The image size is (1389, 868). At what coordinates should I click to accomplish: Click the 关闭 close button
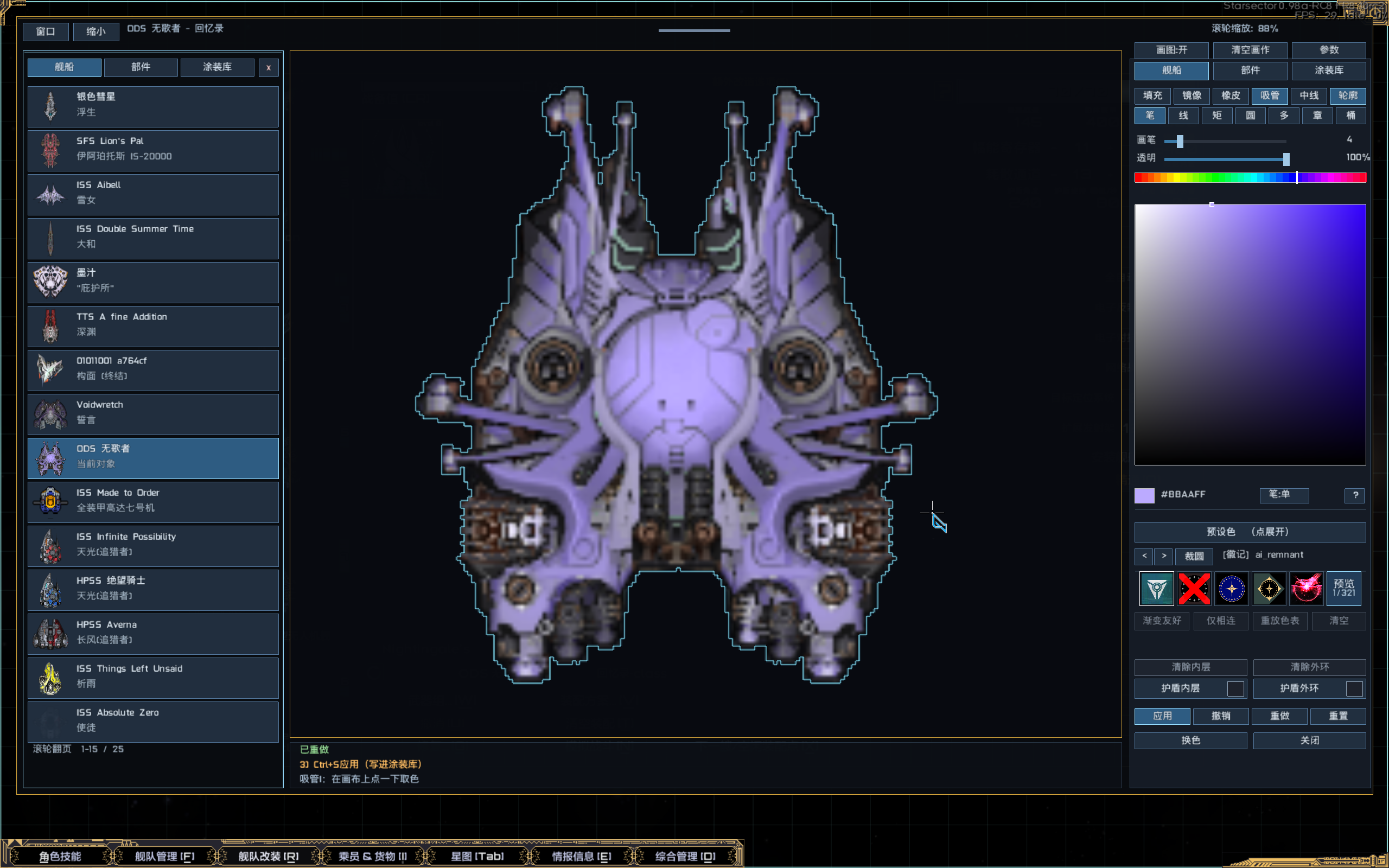tap(1309, 741)
